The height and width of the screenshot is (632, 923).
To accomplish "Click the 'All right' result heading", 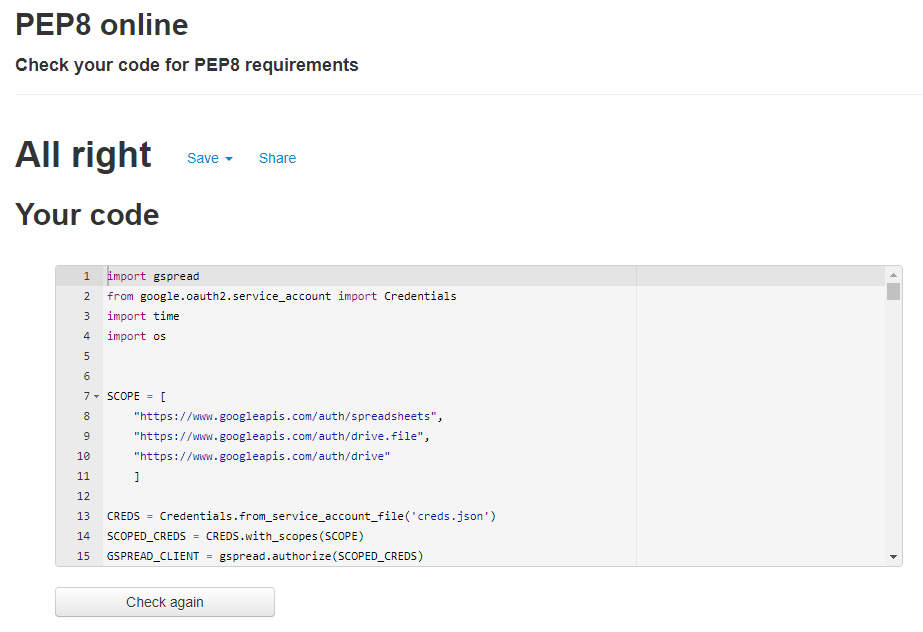I will point(83,155).
